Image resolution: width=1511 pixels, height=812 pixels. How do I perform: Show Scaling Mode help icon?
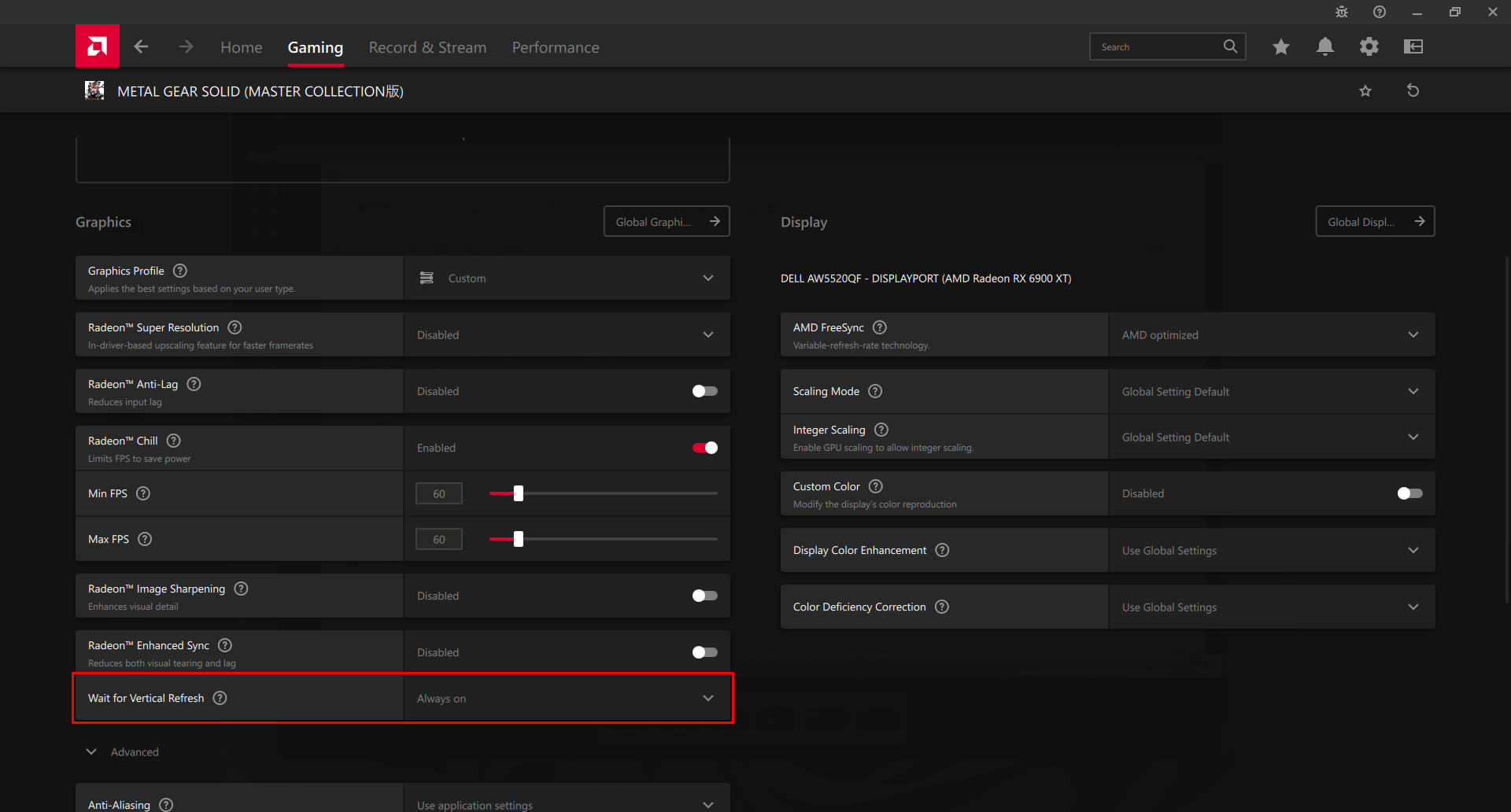coord(875,391)
